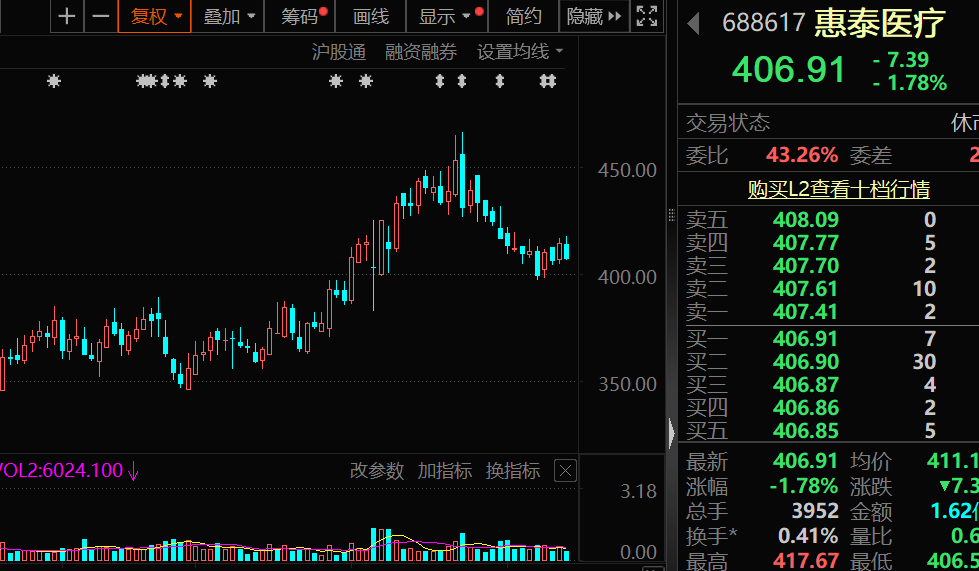Click the back arrow beside stock code 688617
The width and height of the screenshot is (979, 571).
click(x=693, y=24)
